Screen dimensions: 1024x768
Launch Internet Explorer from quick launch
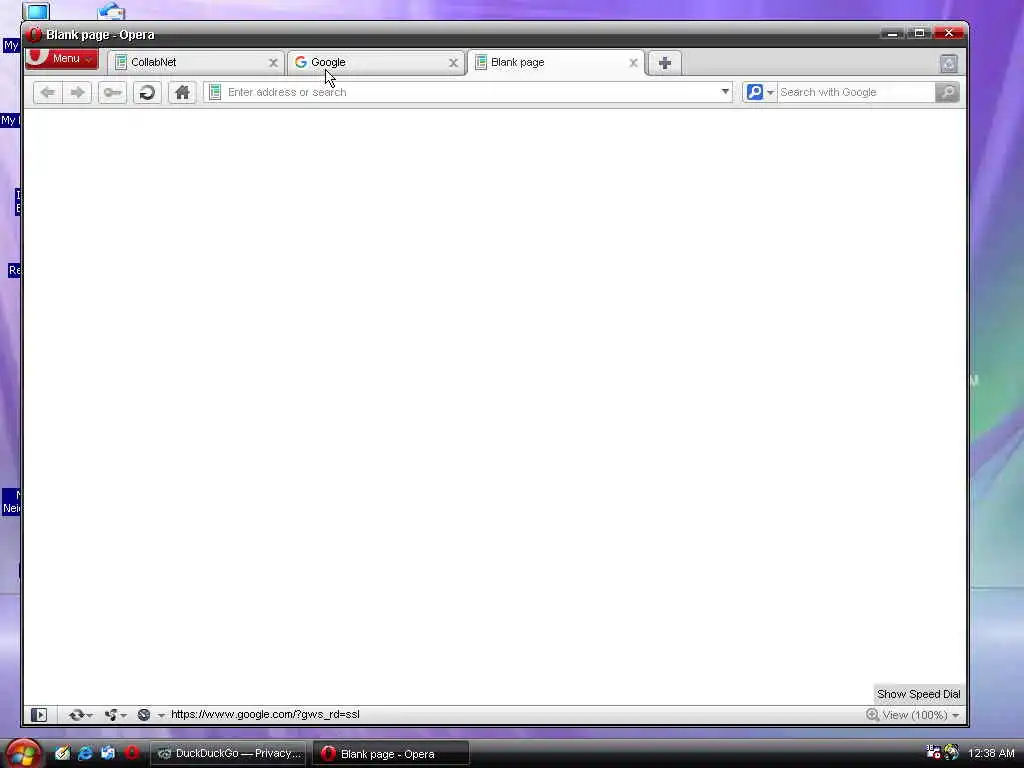(x=85, y=753)
